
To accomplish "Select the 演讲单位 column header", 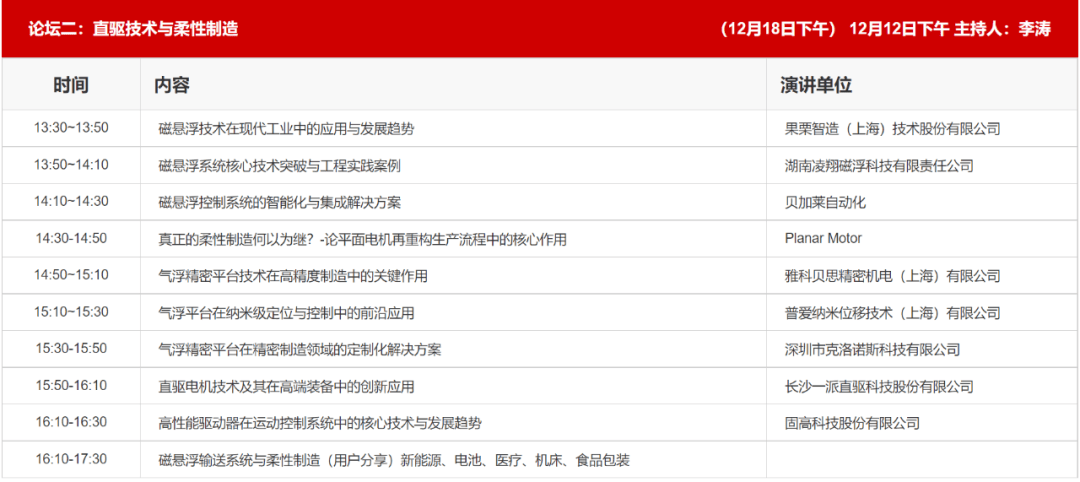I will [x=816, y=85].
